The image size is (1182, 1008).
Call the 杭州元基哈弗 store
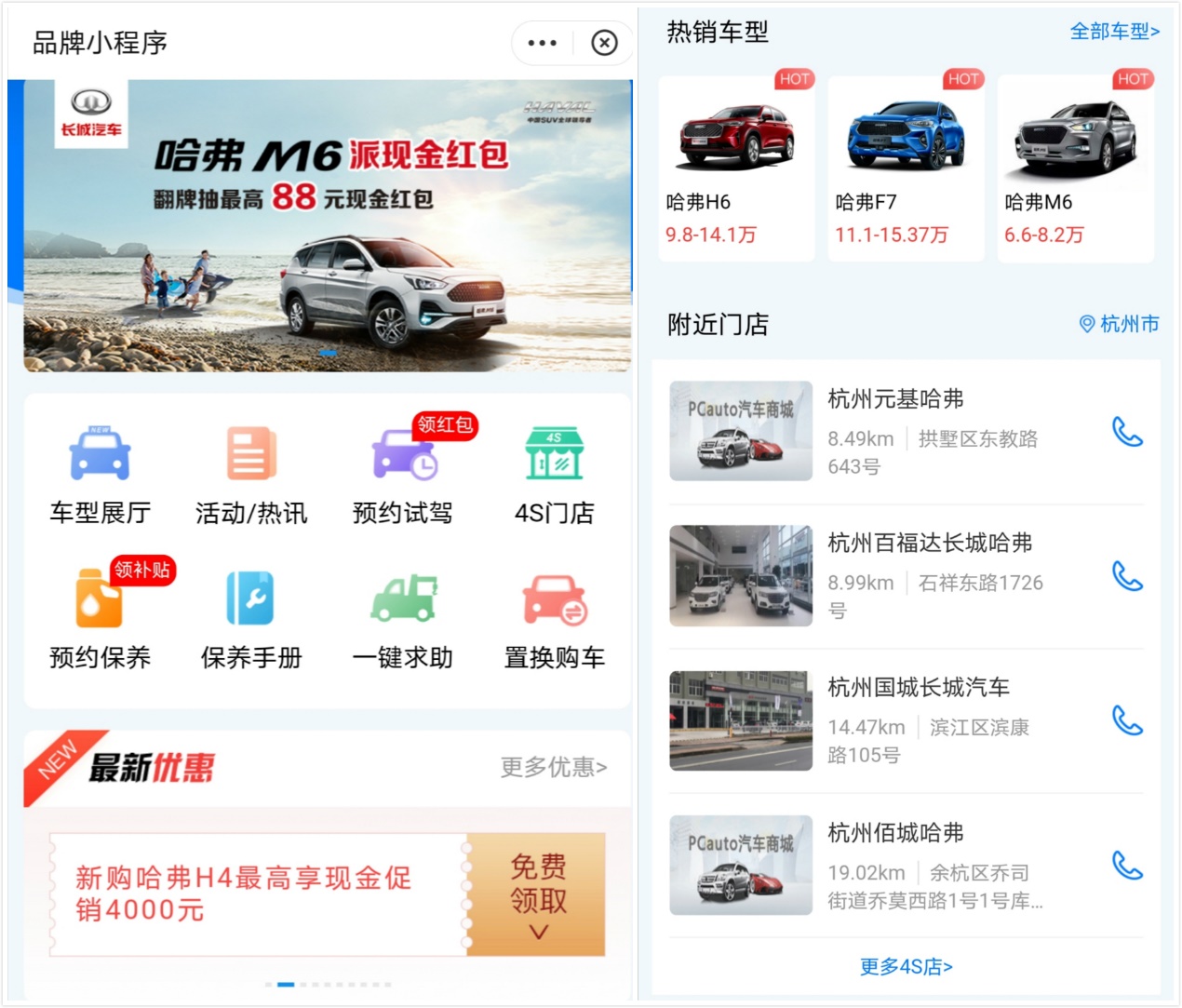(x=1127, y=431)
